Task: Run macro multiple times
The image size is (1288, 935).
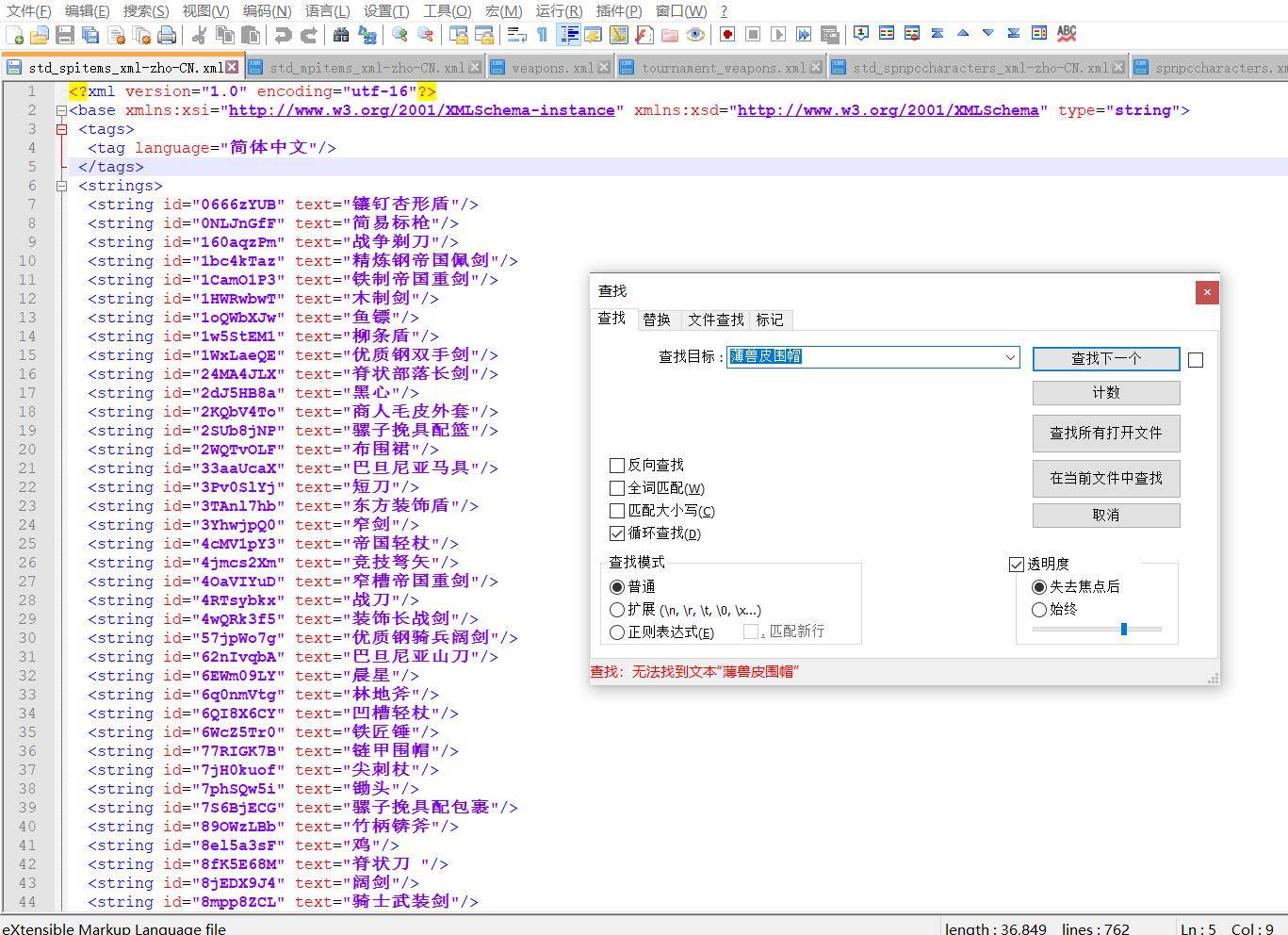Action: tap(804, 35)
